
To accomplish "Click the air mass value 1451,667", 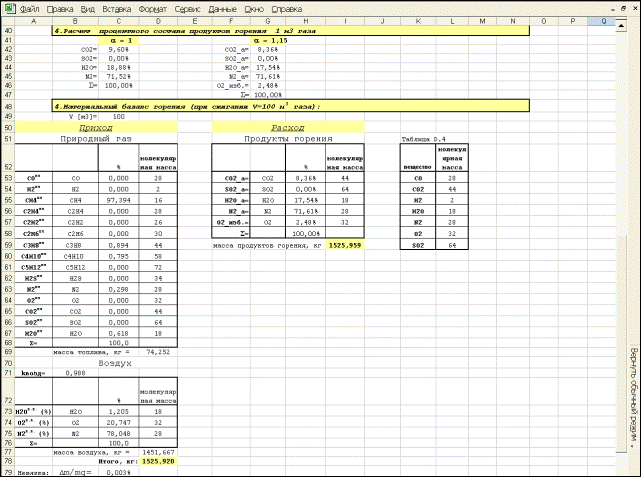I will click(158, 452).
